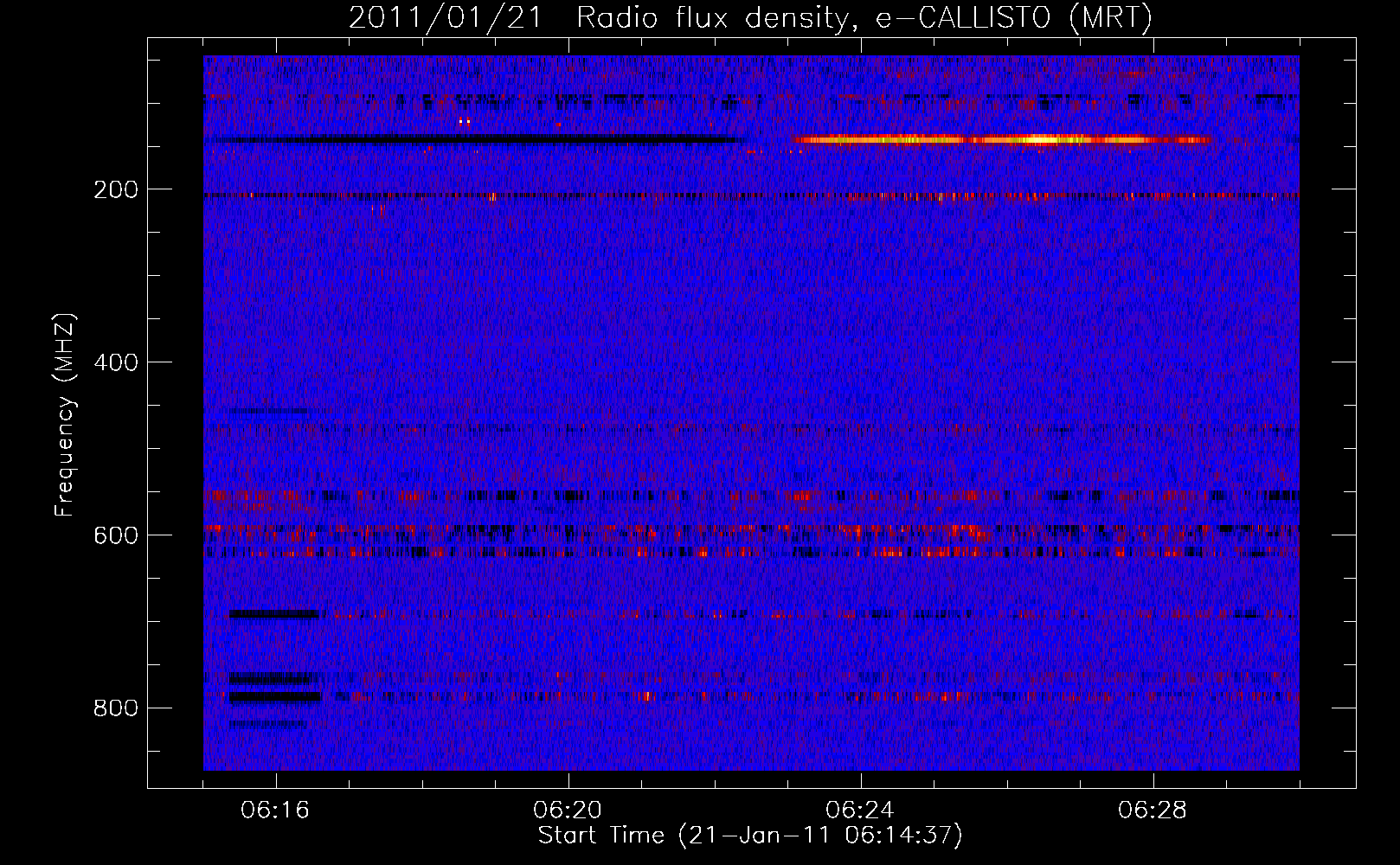Click the 200 frequency tick label
This screenshot has height=865, width=1400.
point(116,189)
